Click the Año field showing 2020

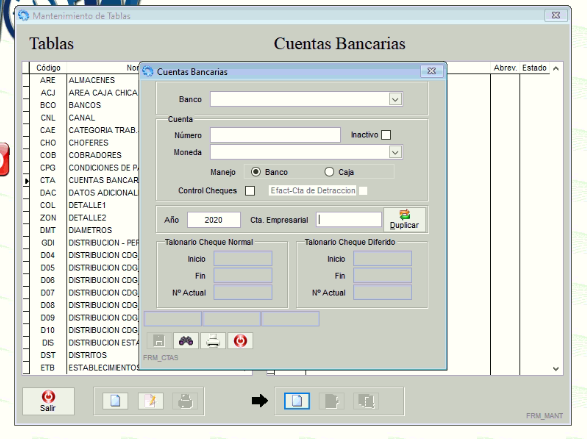(x=214, y=220)
